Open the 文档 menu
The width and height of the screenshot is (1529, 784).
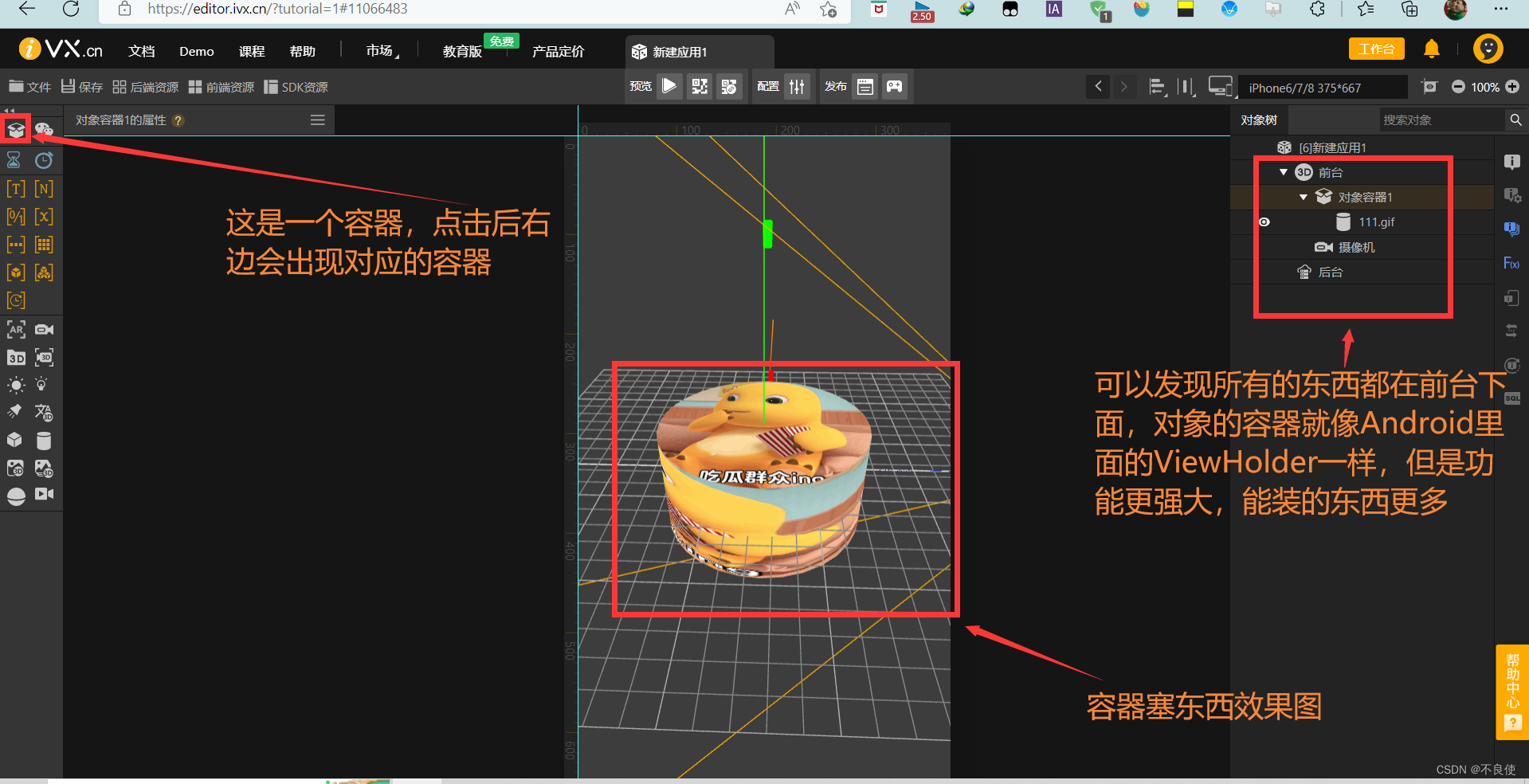[142, 50]
